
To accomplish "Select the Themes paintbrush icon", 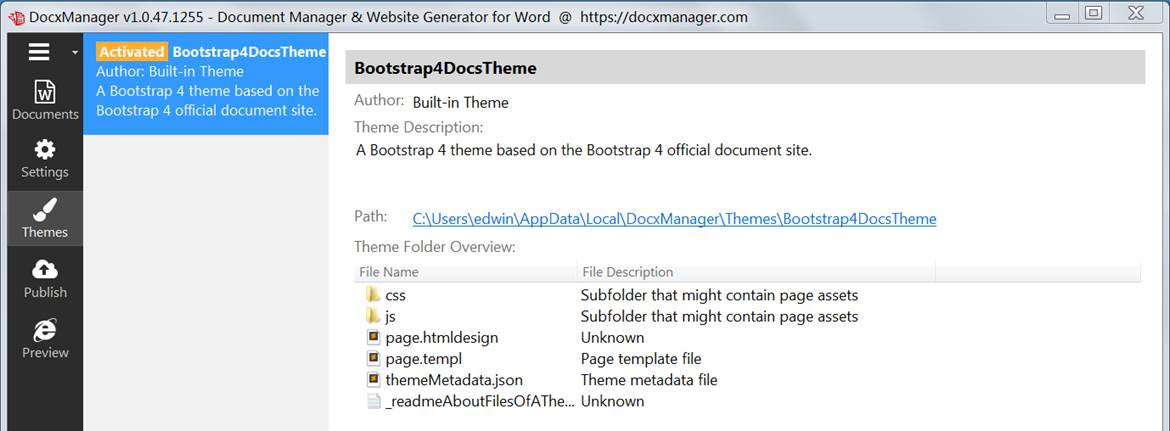I will point(45,210).
